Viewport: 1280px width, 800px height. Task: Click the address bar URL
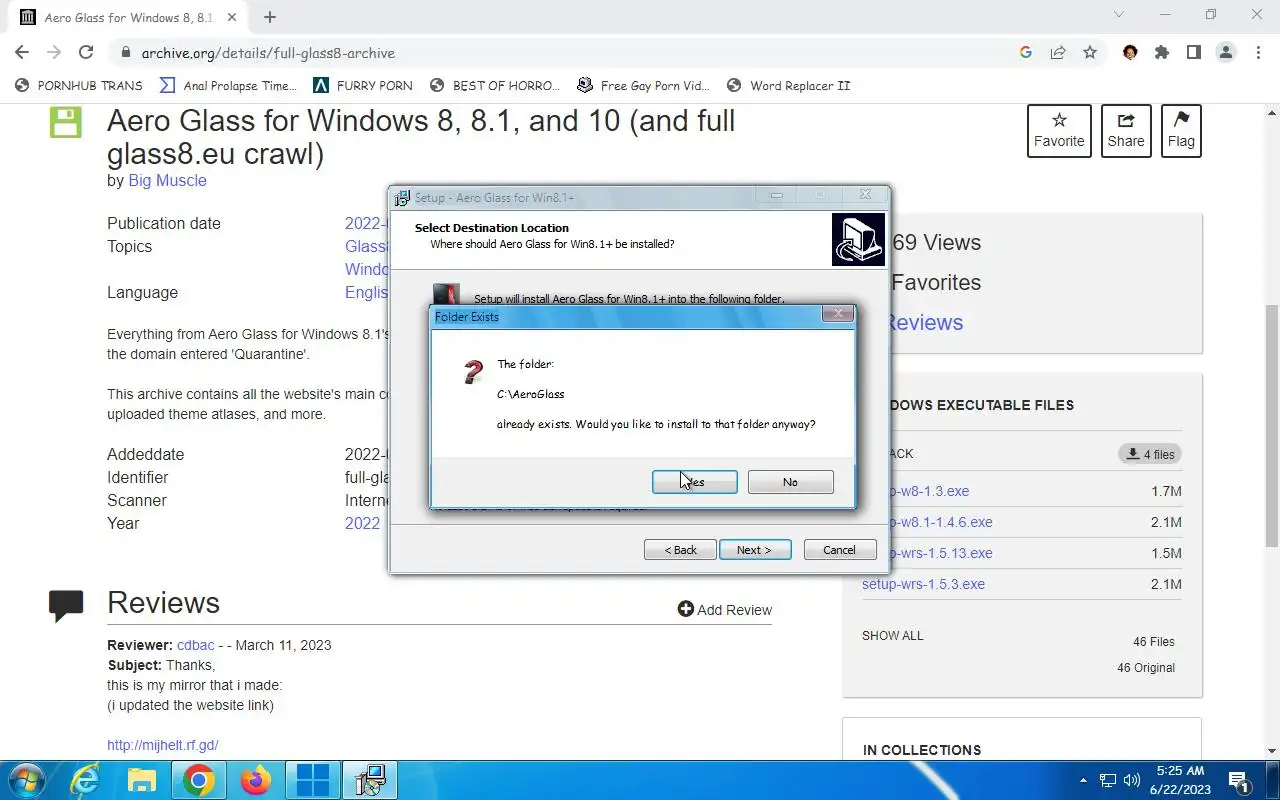coord(268,53)
